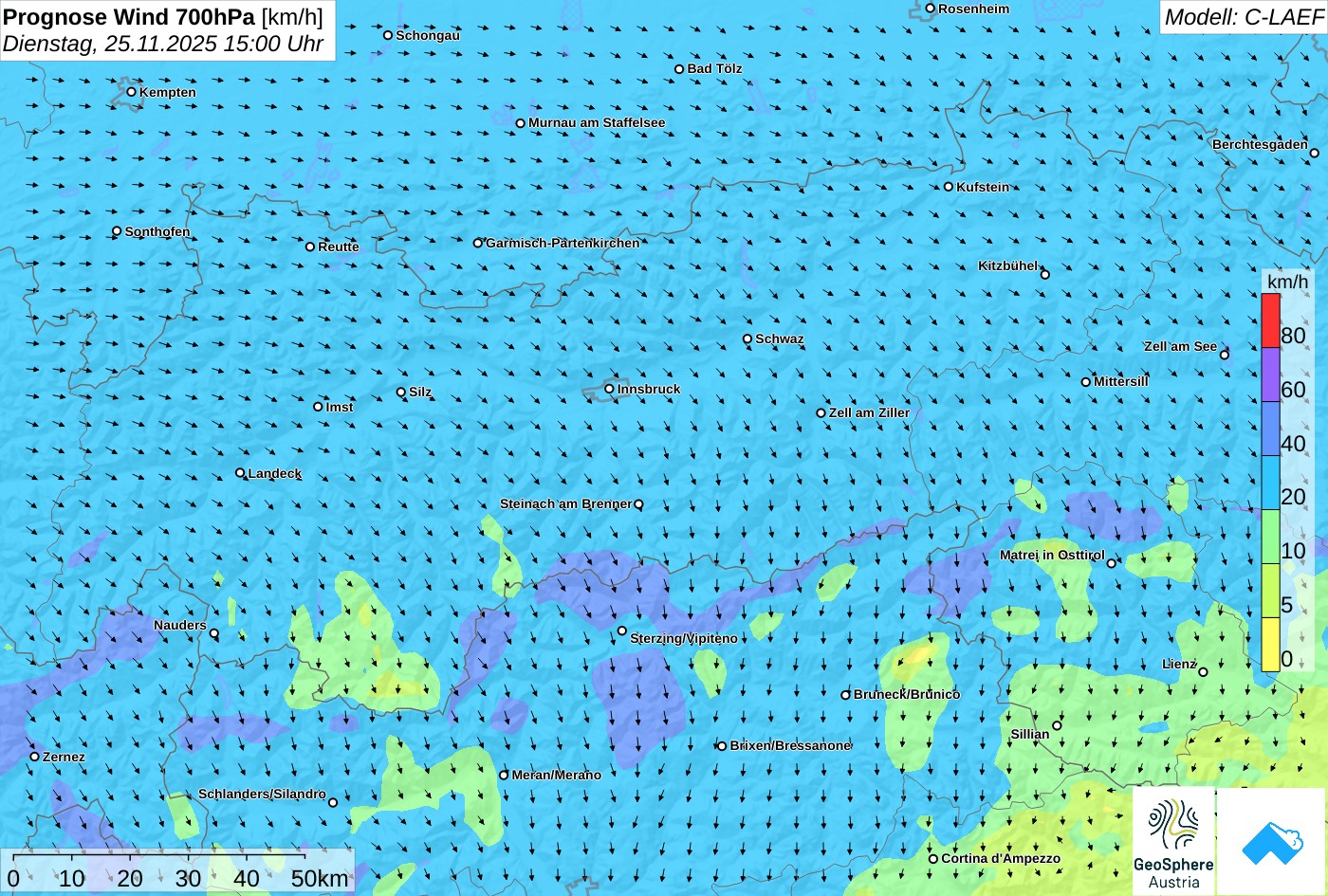The image size is (1328, 896).
Task: Click the date 'Dienstag, 25.11.2025 15:00 Uhr'
Action: [x=163, y=44]
